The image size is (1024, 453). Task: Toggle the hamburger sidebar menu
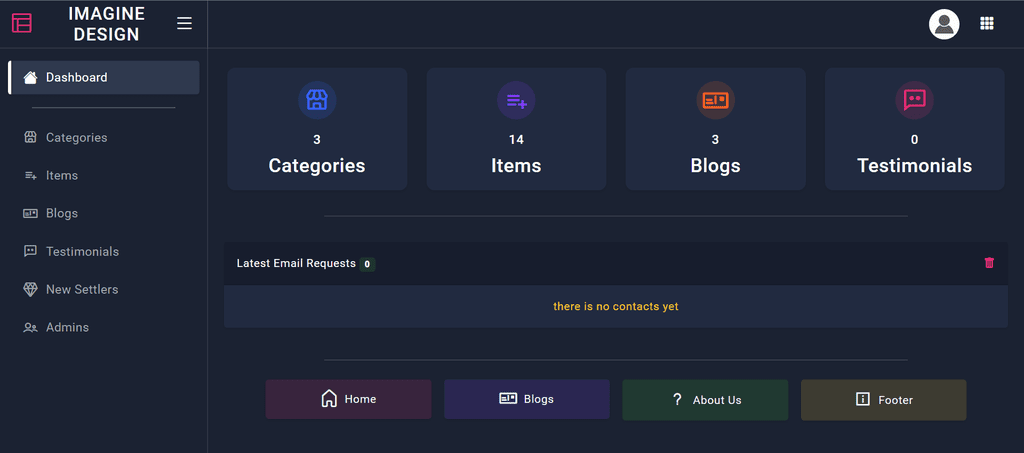(x=185, y=23)
